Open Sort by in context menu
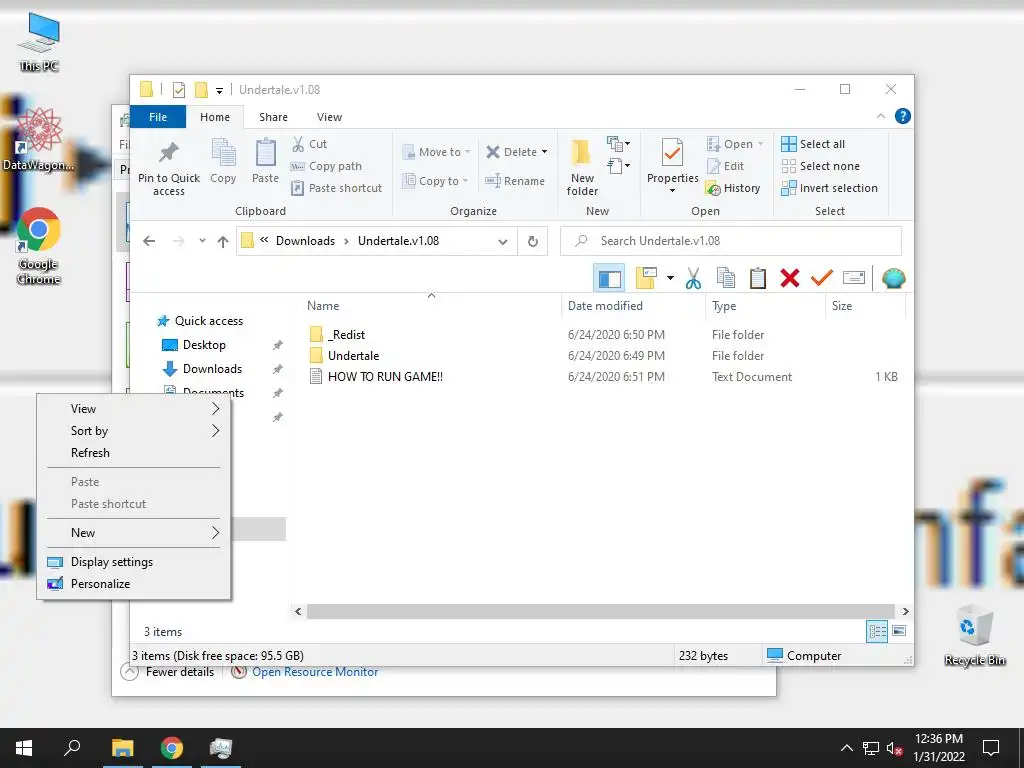Image resolution: width=1024 pixels, height=768 pixels. pos(133,431)
